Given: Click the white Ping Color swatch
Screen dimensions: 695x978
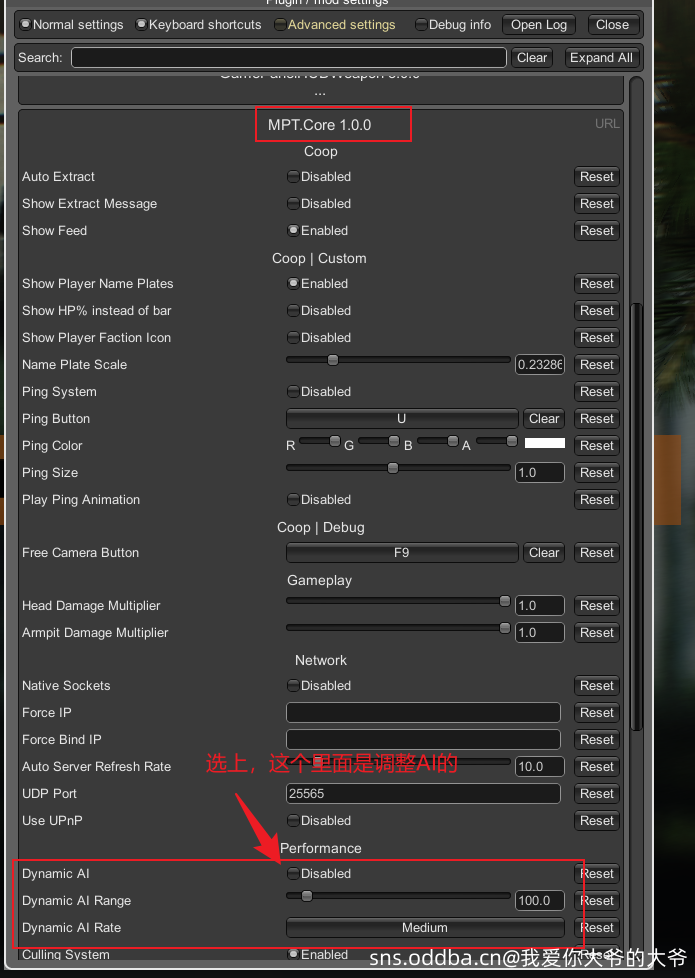Looking at the screenshot, I should [545, 443].
